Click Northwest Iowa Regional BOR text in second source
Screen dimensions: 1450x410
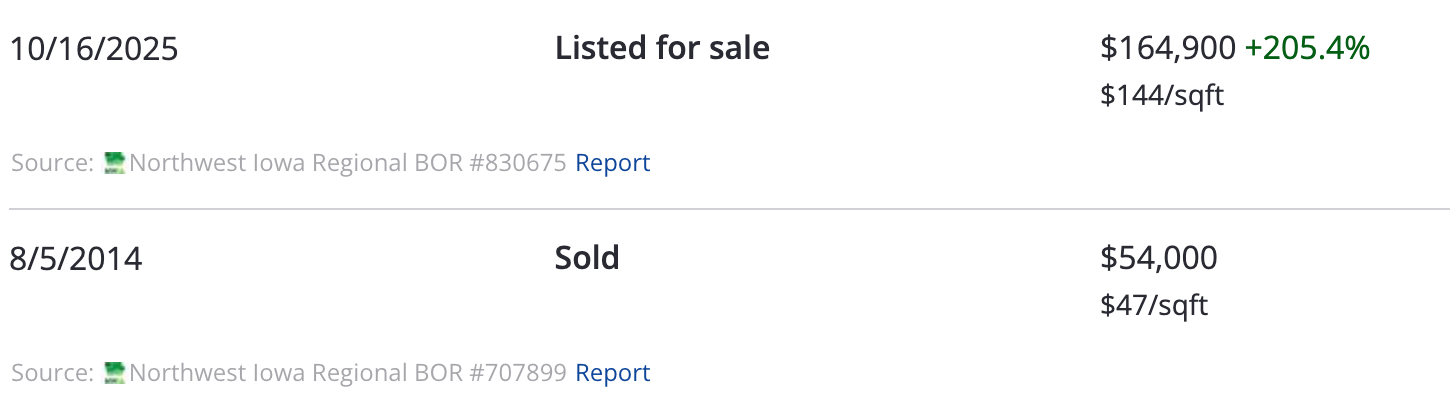(295, 373)
